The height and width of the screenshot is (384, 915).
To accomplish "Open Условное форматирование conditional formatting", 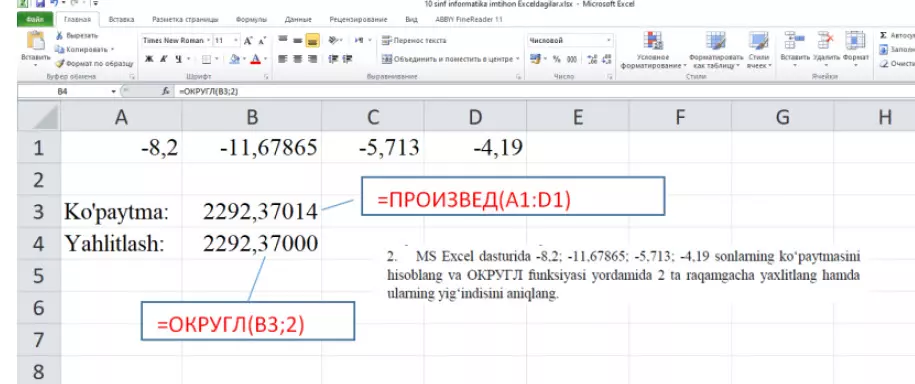I will click(x=652, y=50).
